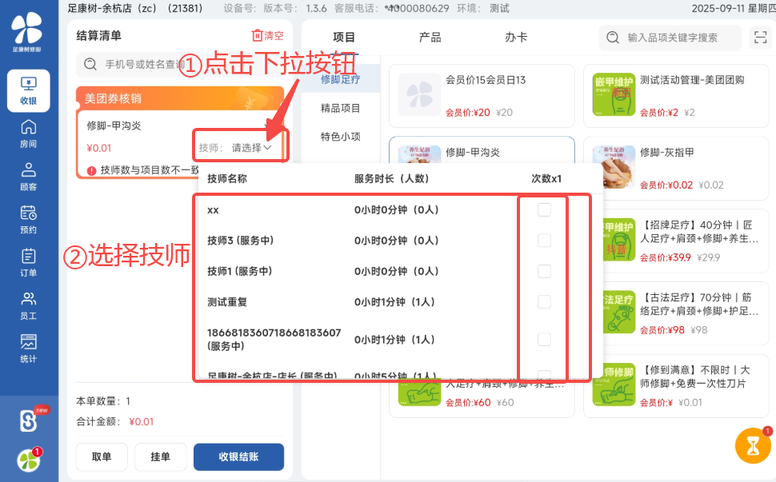Viewport: 776px width, 482px height.
Task: Select the 精品项目 category
Action: pos(340,108)
